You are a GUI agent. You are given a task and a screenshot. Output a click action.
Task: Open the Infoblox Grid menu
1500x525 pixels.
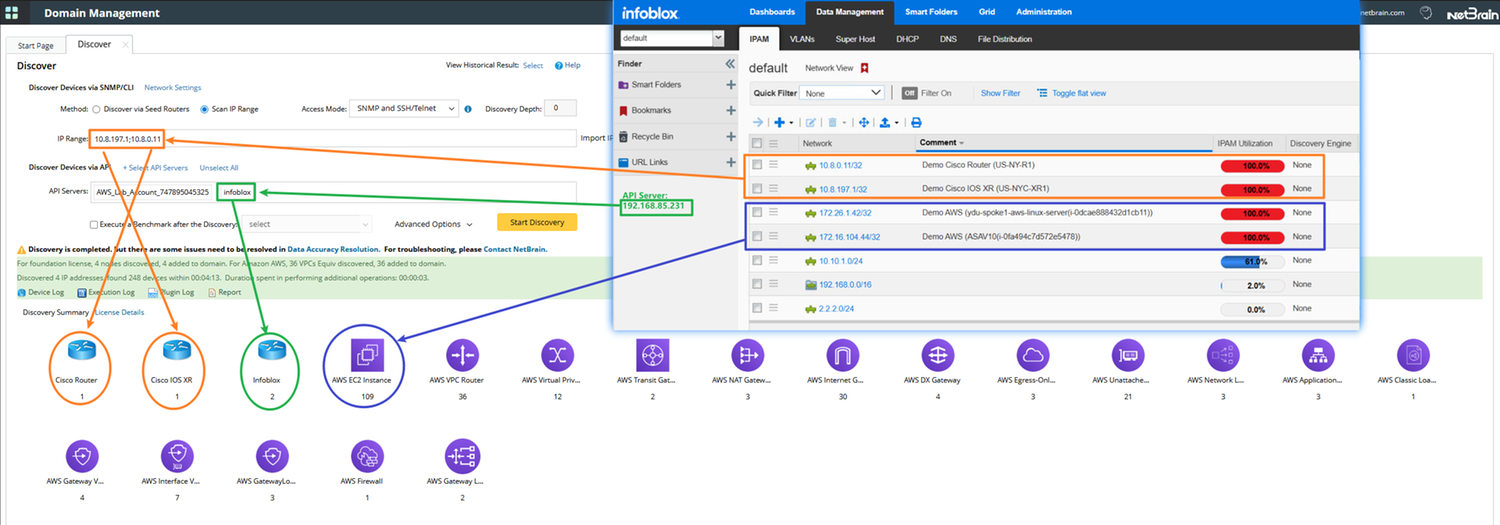click(986, 12)
